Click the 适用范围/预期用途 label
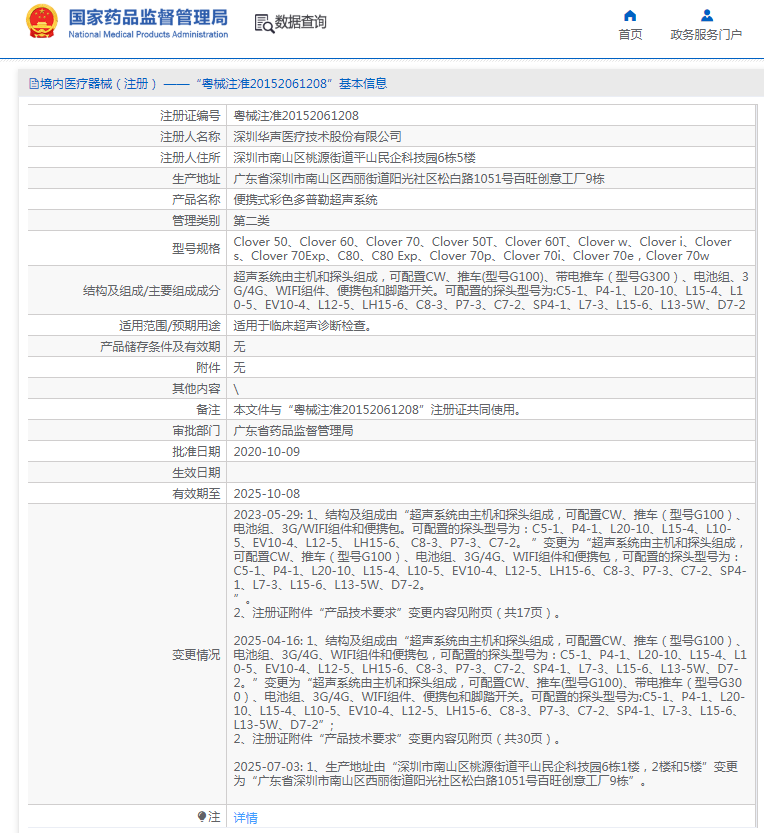 169,326
